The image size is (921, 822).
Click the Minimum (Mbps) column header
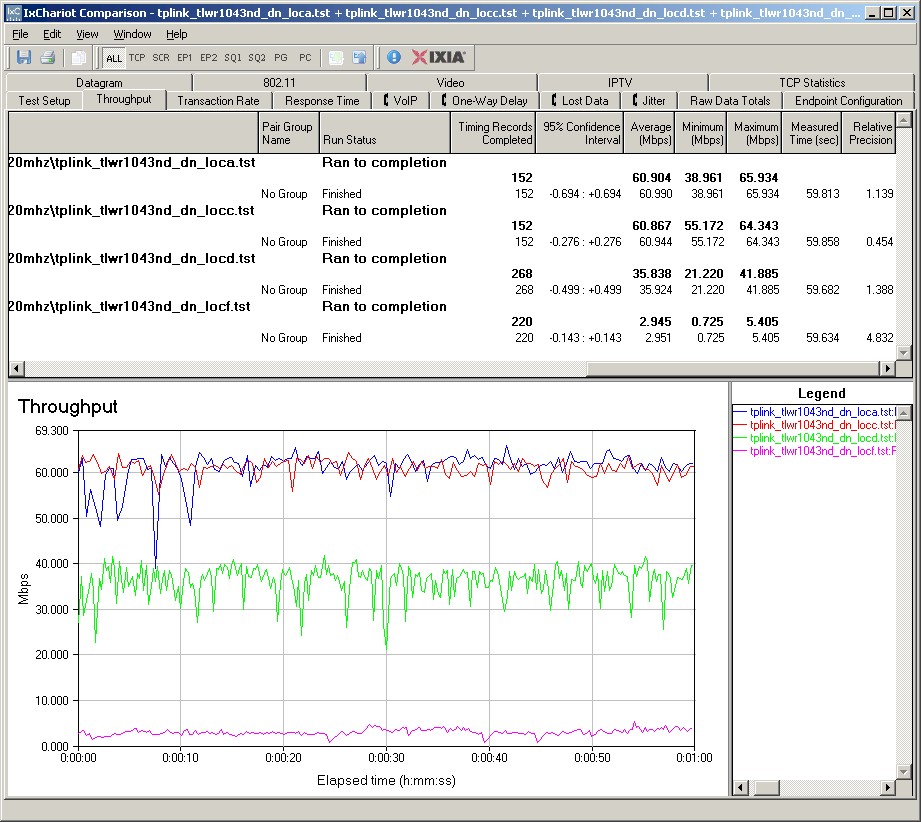point(701,133)
